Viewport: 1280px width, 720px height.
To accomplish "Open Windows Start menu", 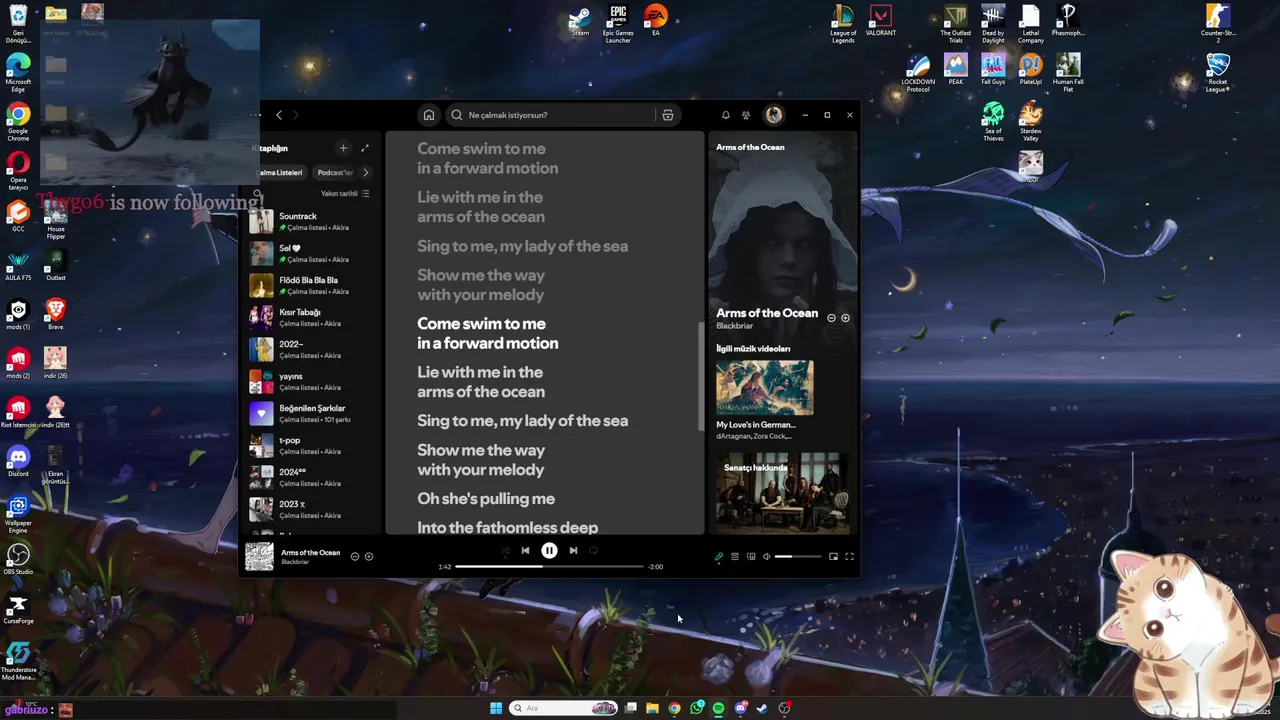I will tap(496, 708).
